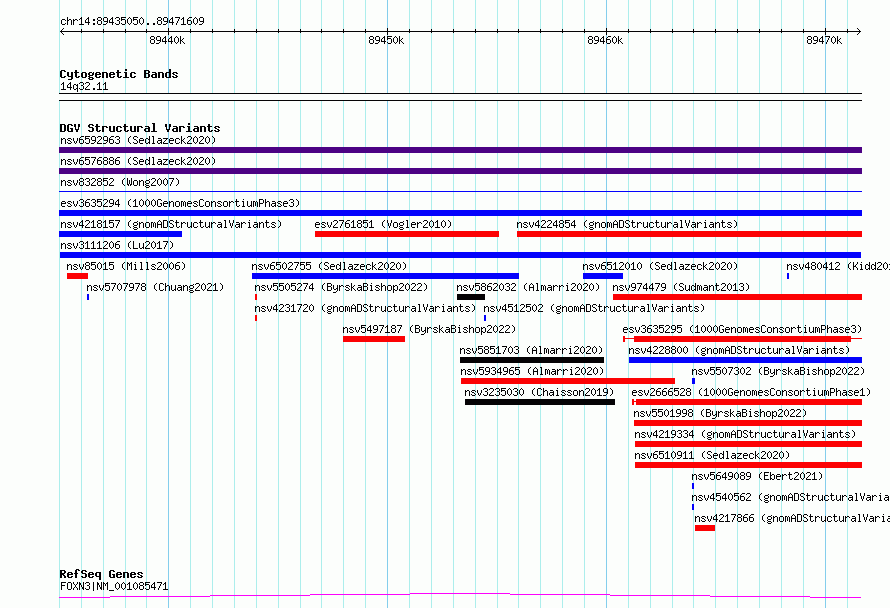This screenshot has height=608, width=890.
Task: Select the purple bar for nsv6576886
Action: pos(460,171)
